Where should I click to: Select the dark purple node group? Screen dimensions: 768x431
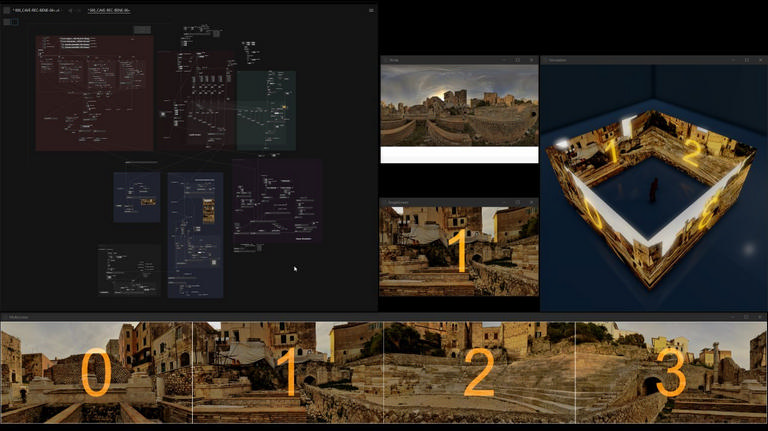coord(277,201)
